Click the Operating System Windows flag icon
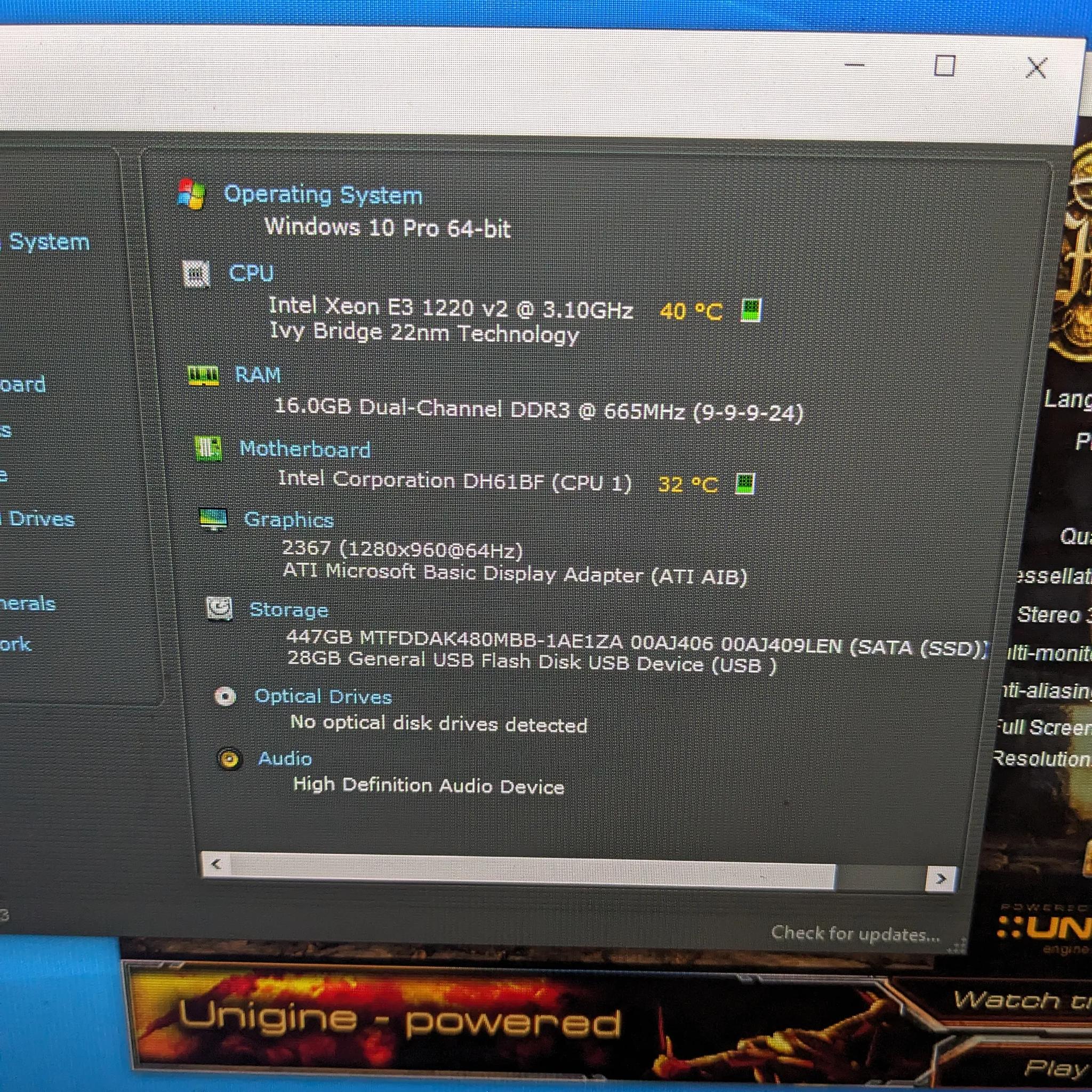Screen dimensions: 1092x1092 click(191, 194)
